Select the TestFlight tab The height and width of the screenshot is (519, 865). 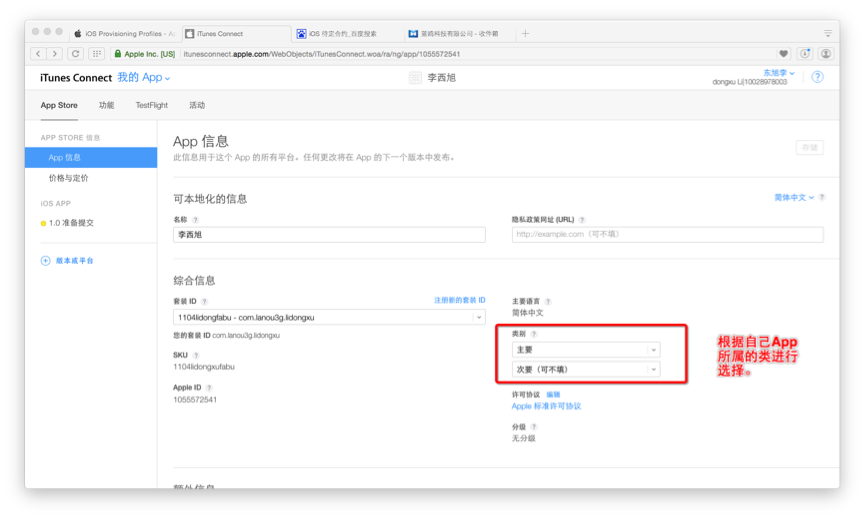tap(152, 105)
